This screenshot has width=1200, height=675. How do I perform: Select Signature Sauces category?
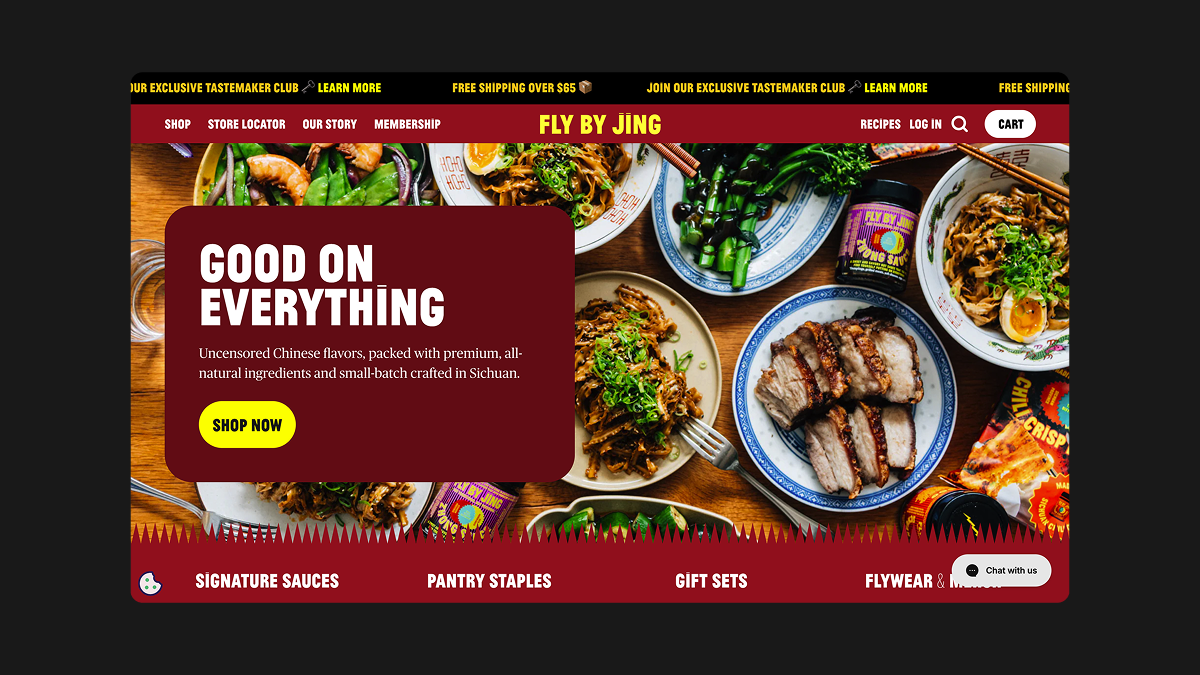pos(267,581)
